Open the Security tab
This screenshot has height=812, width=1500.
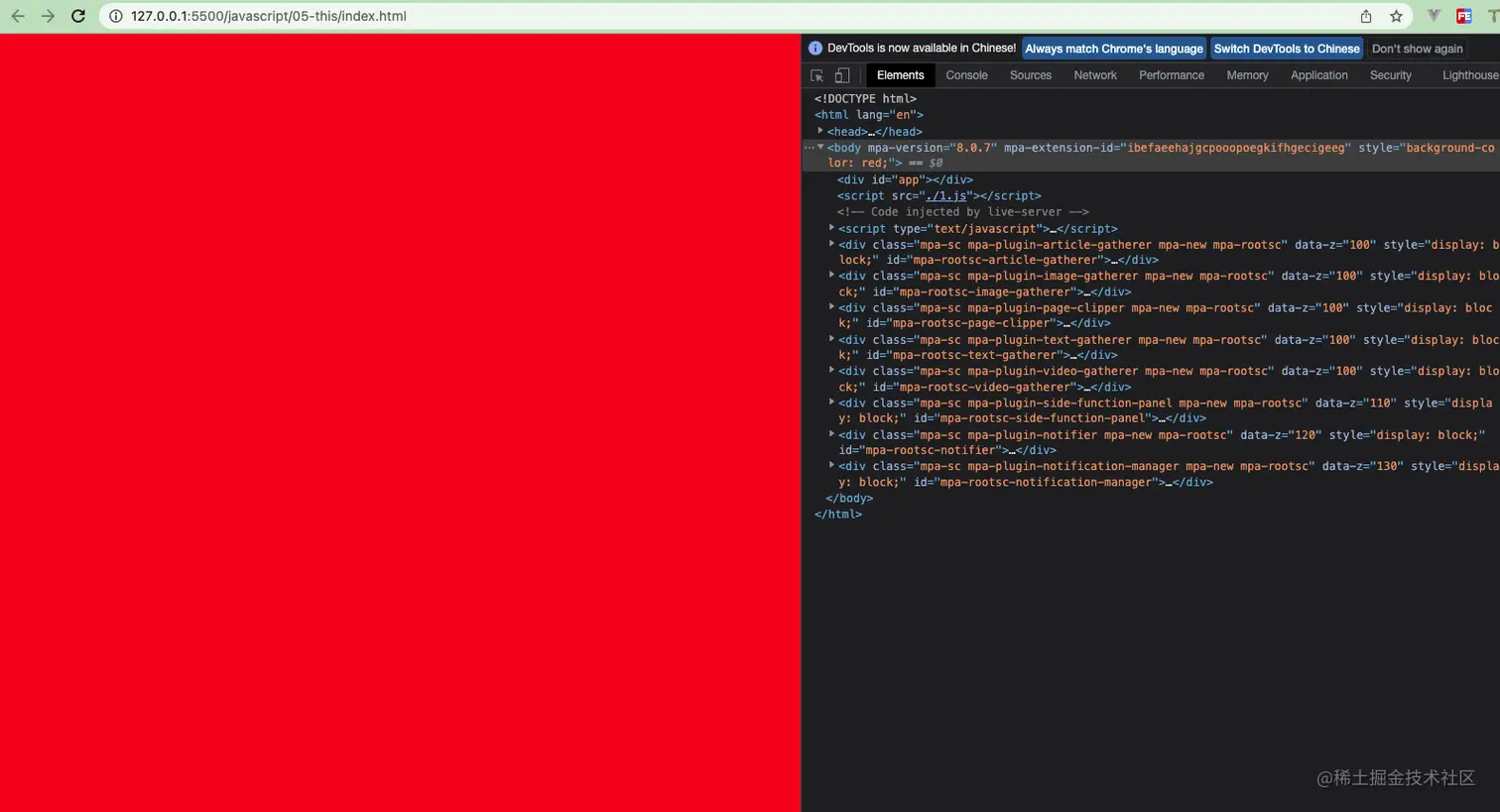(1391, 75)
